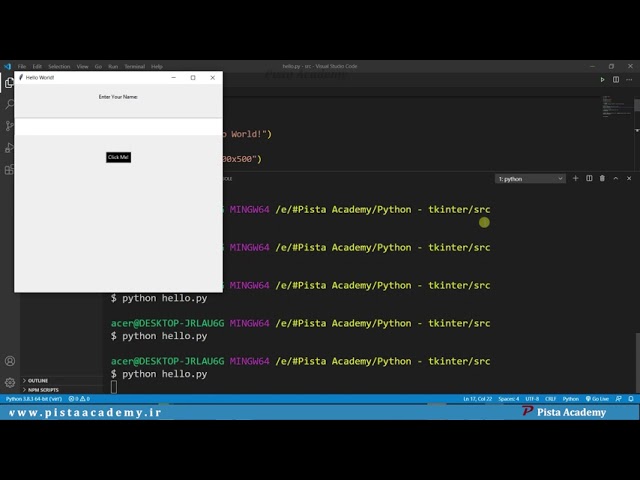Screen dimensions: 640x480
Task: Click the Go Live status bar button
Action: tap(597, 399)
